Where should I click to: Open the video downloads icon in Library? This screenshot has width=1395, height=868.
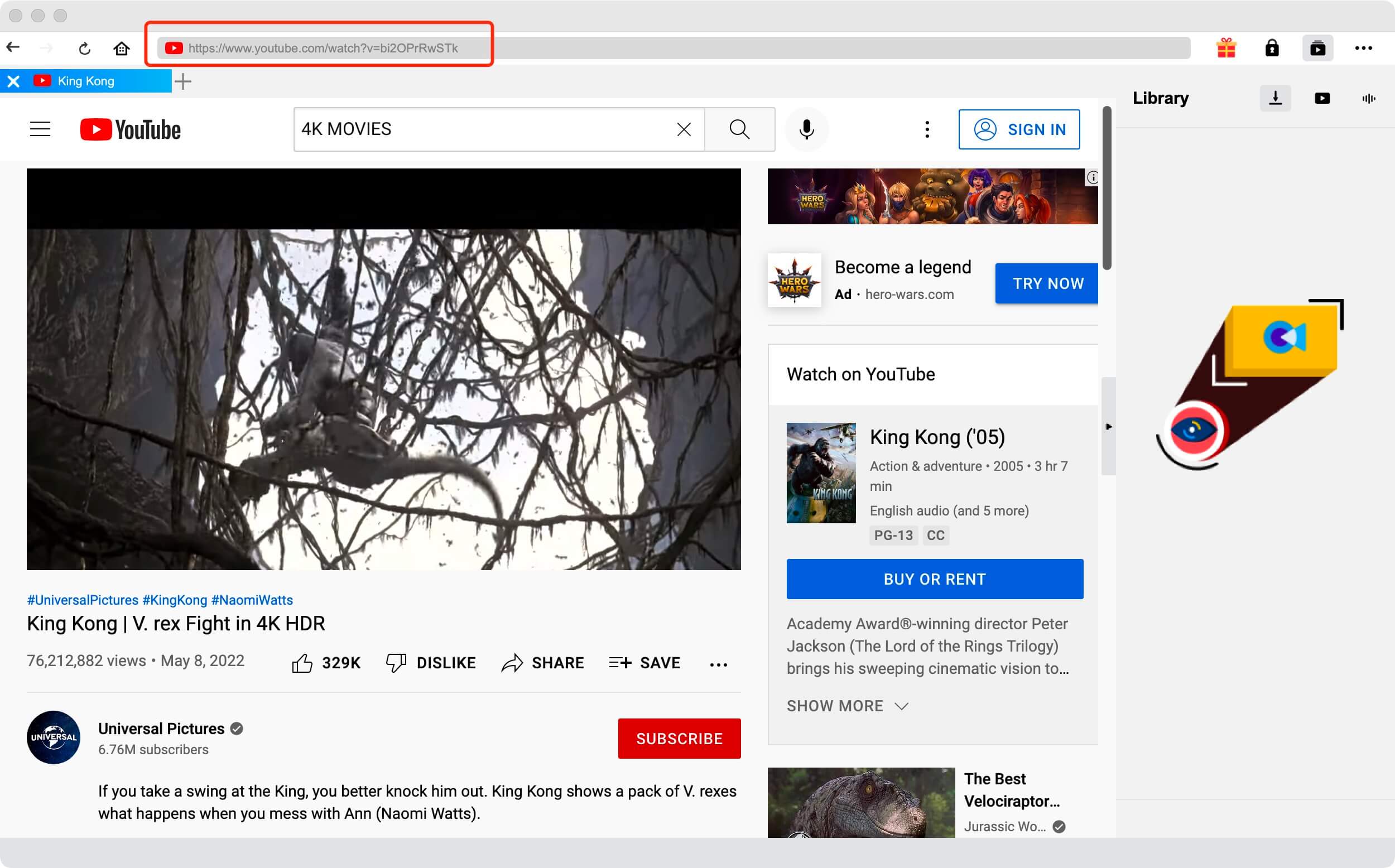coord(1322,98)
